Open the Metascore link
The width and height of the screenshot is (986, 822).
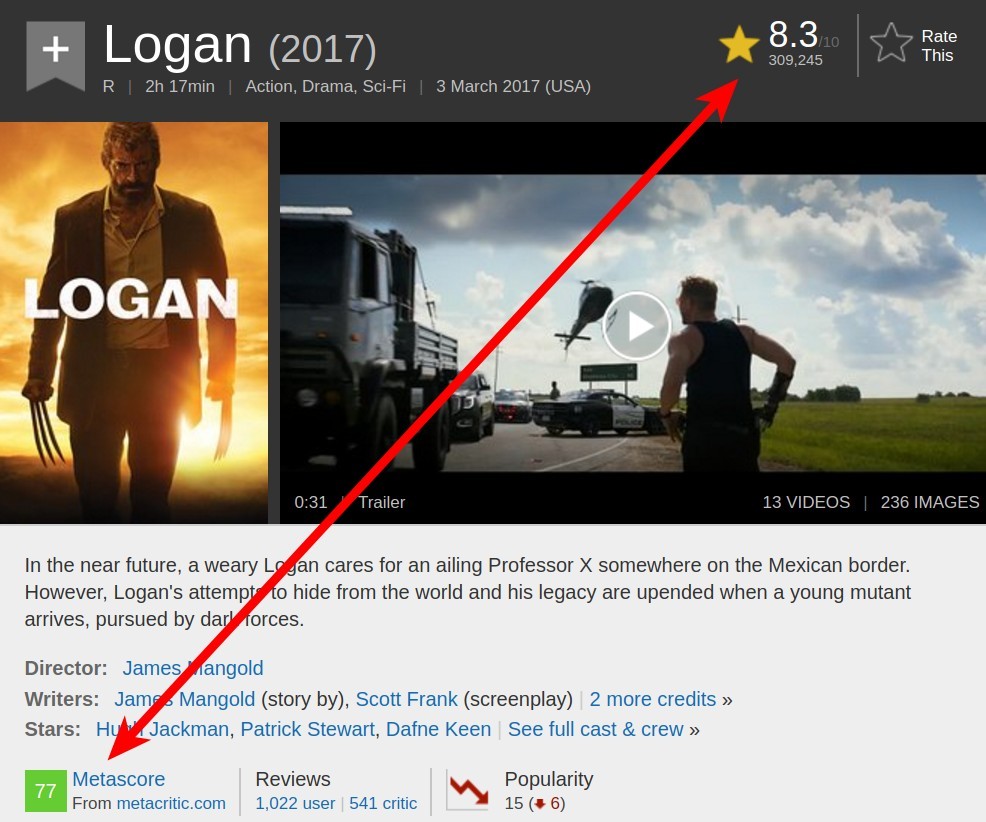[x=119, y=779]
